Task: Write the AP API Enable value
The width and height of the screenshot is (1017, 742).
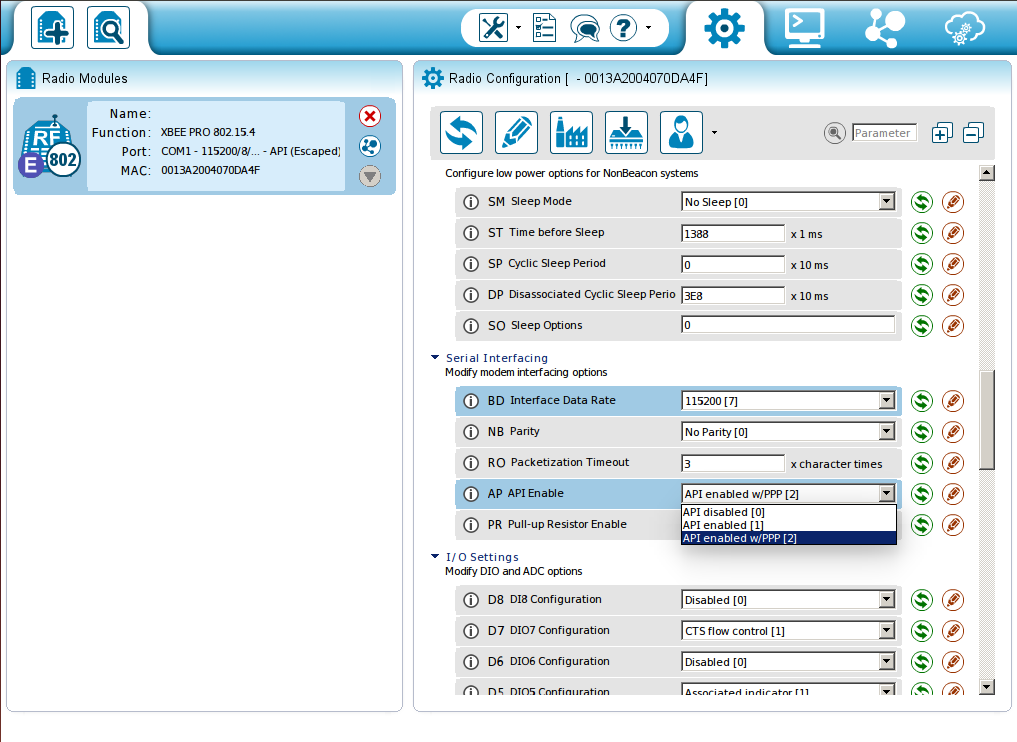Action: pyautogui.click(x=953, y=494)
